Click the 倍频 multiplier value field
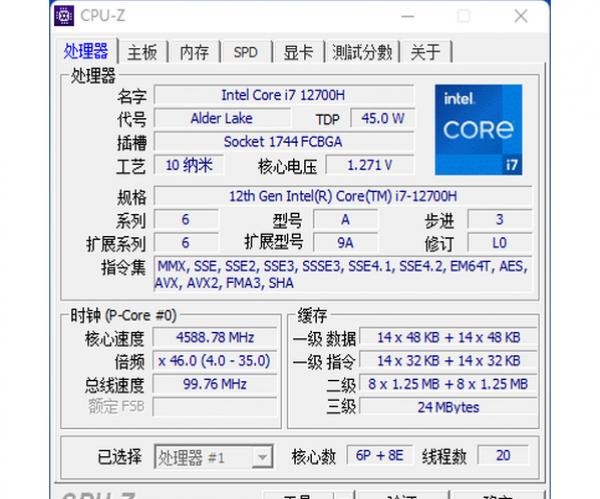600x499 pixels. coord(215,361)
